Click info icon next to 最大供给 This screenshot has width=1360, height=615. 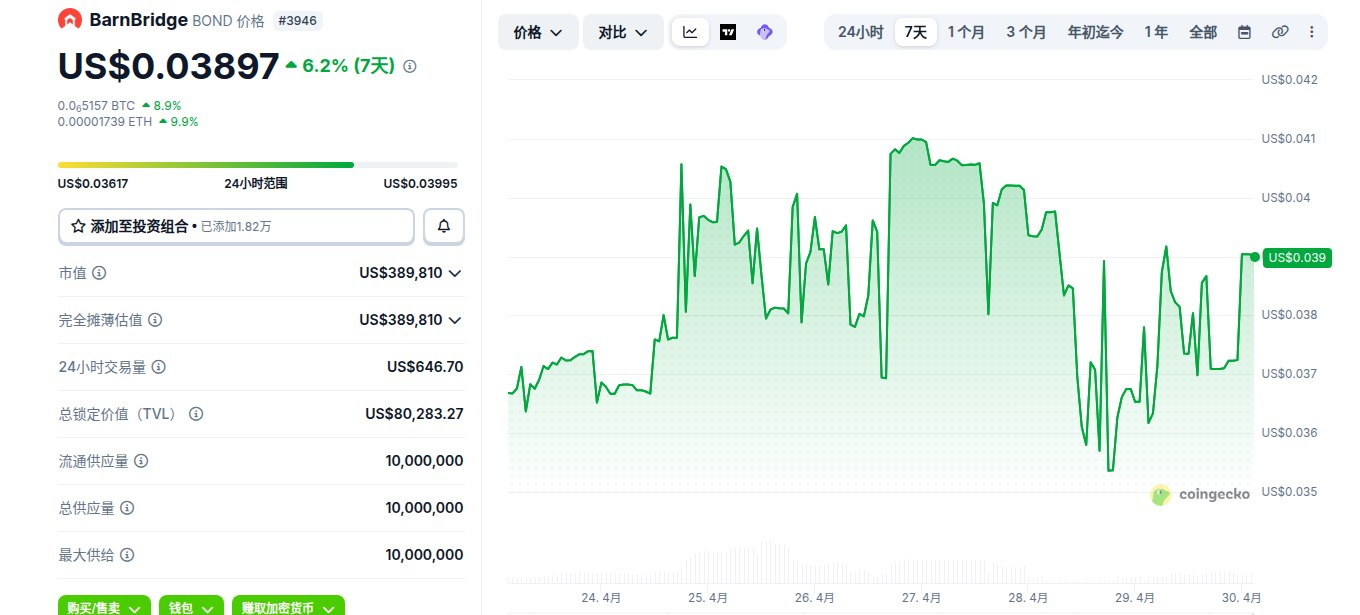click(127, 555)
